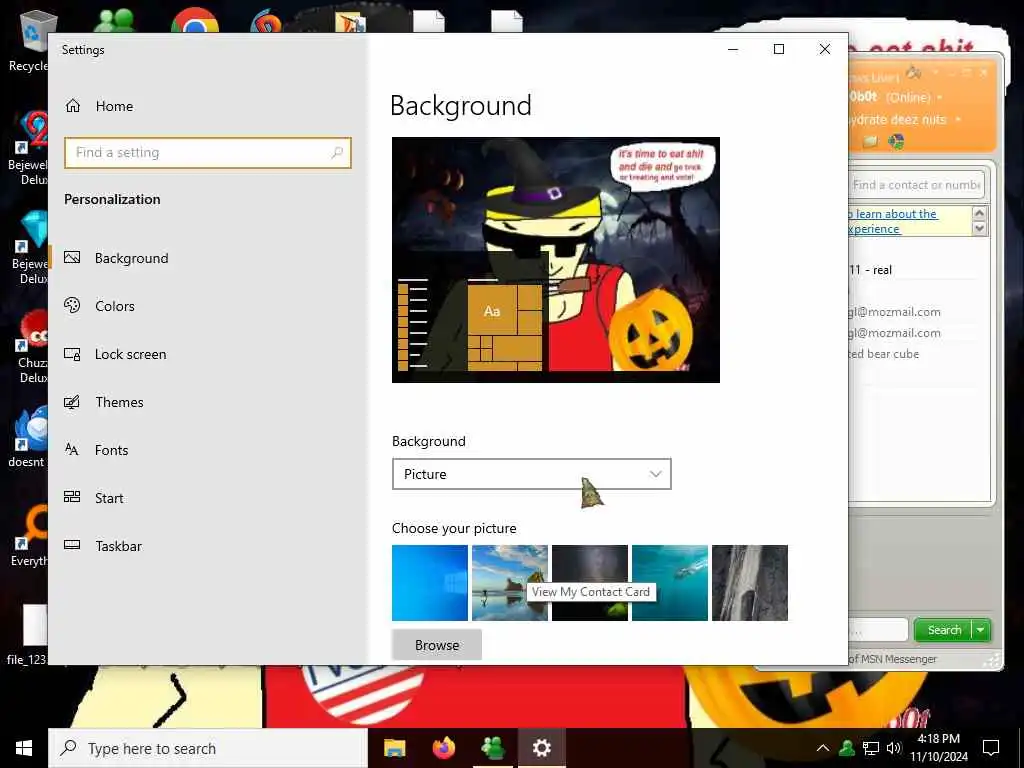1024x768 pixels.
Task: Click the Start tiles icon in sidebar
Action: point(72,497)
